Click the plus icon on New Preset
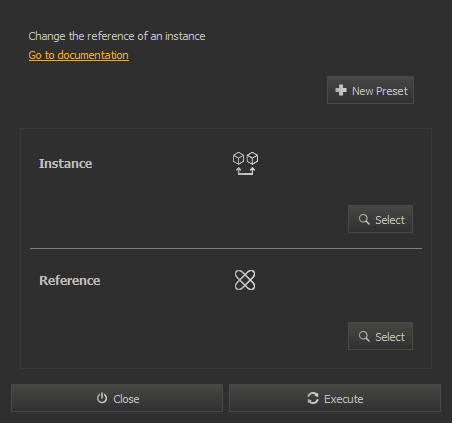Image resolution: width=452 pixels, height=423 pixels. 341,90
